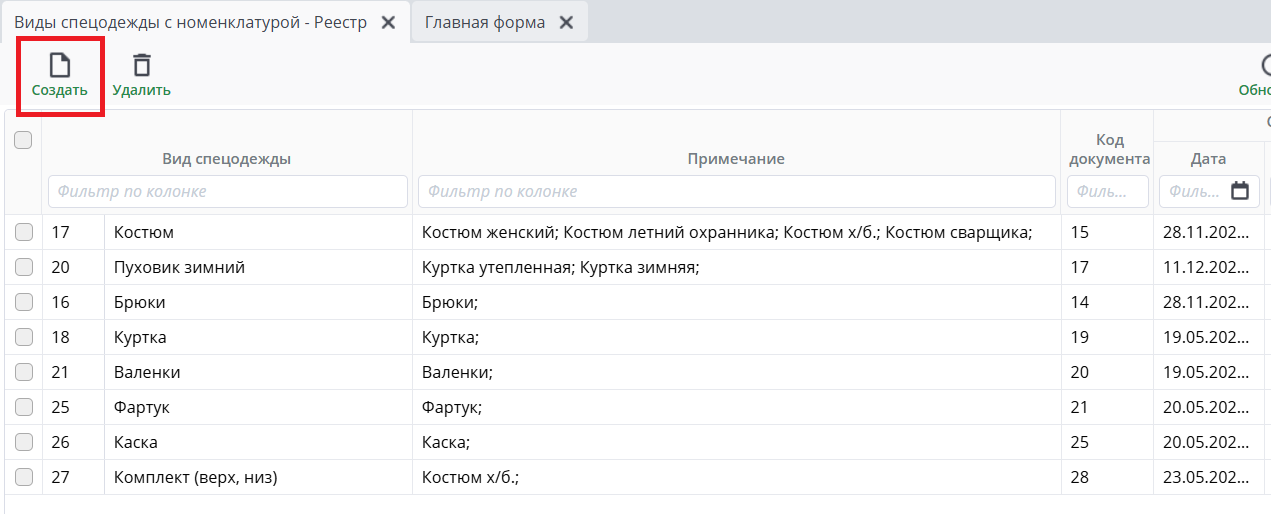
Task: Activate the Виды спецодежды с номенклатурой tab
Action: (190, 22)
